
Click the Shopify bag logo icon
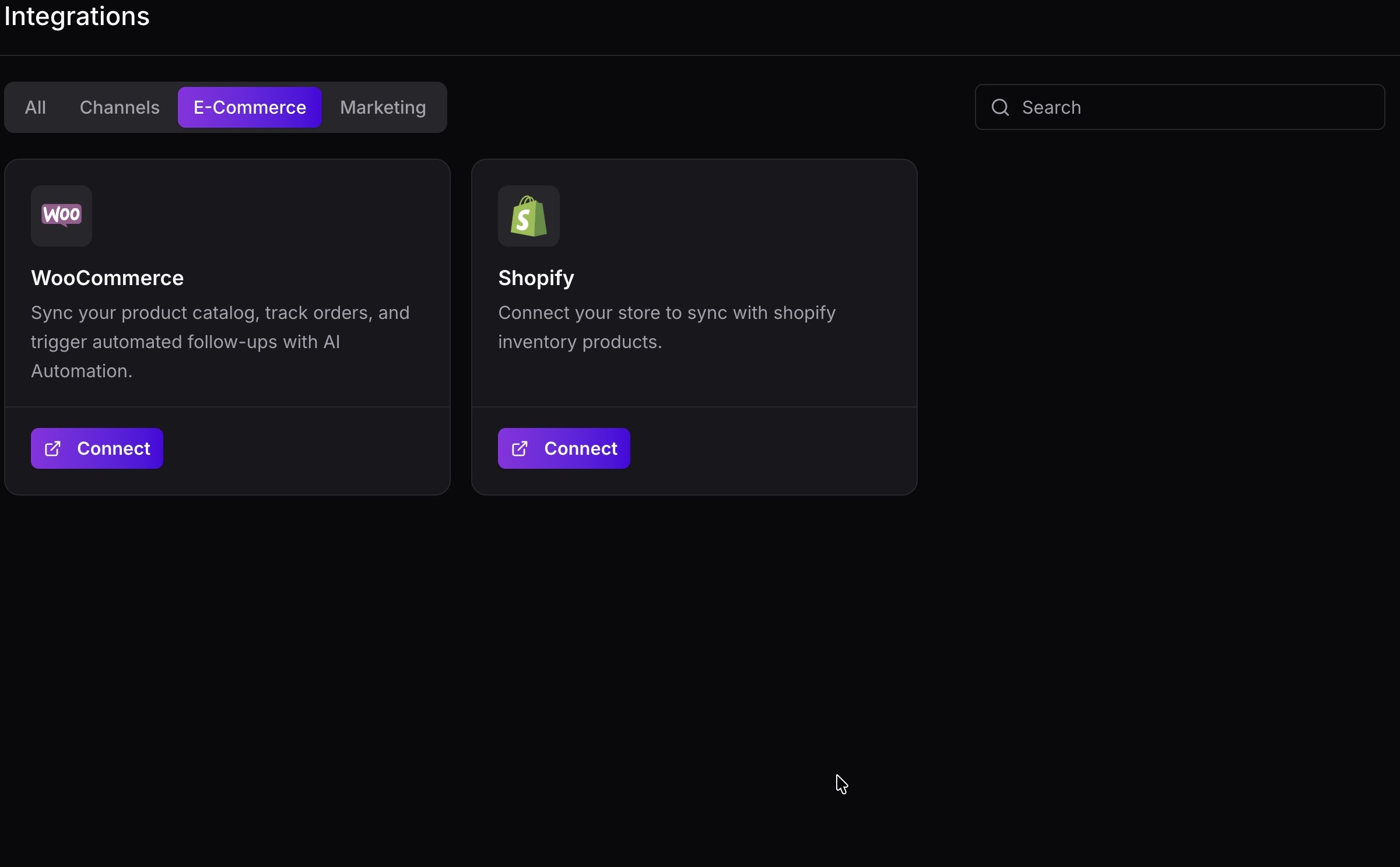pyautogui.click(x=528, y=216)
